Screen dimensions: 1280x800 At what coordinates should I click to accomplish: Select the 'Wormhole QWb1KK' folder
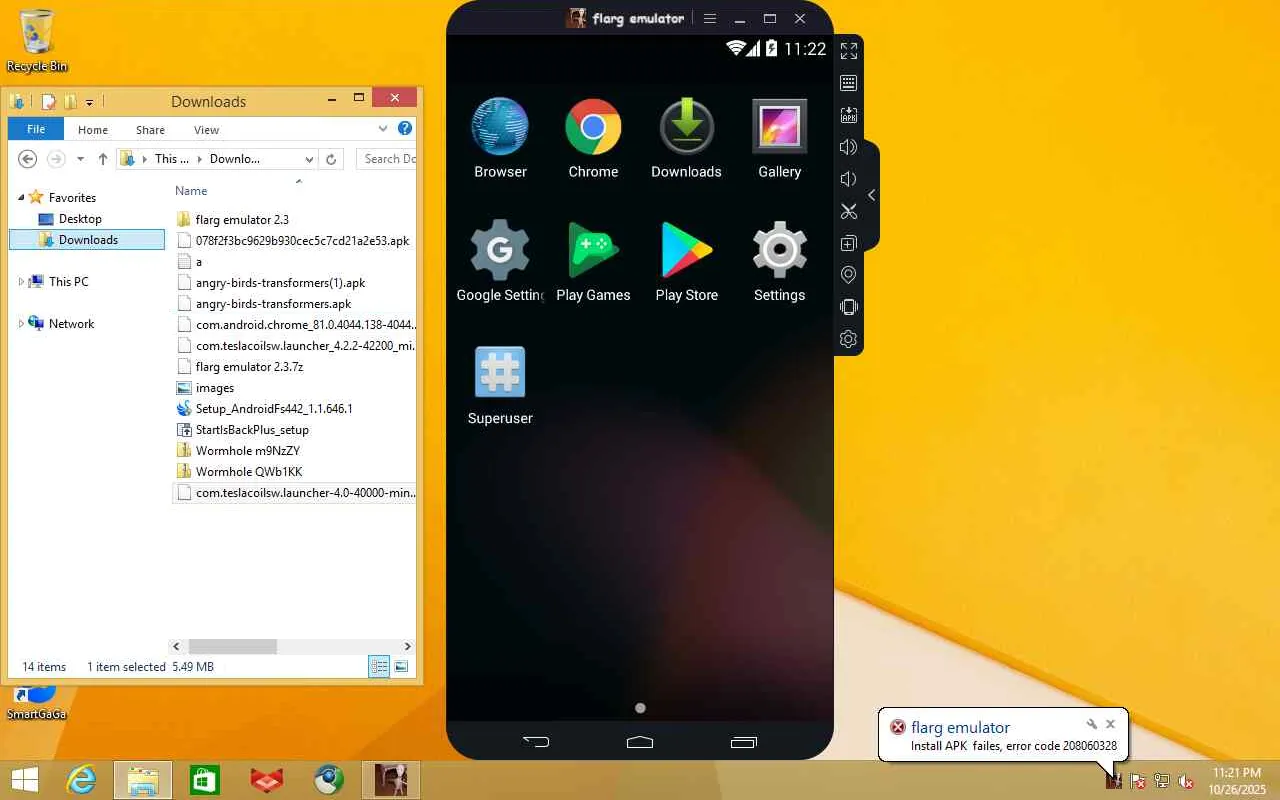tap(249, 472)
